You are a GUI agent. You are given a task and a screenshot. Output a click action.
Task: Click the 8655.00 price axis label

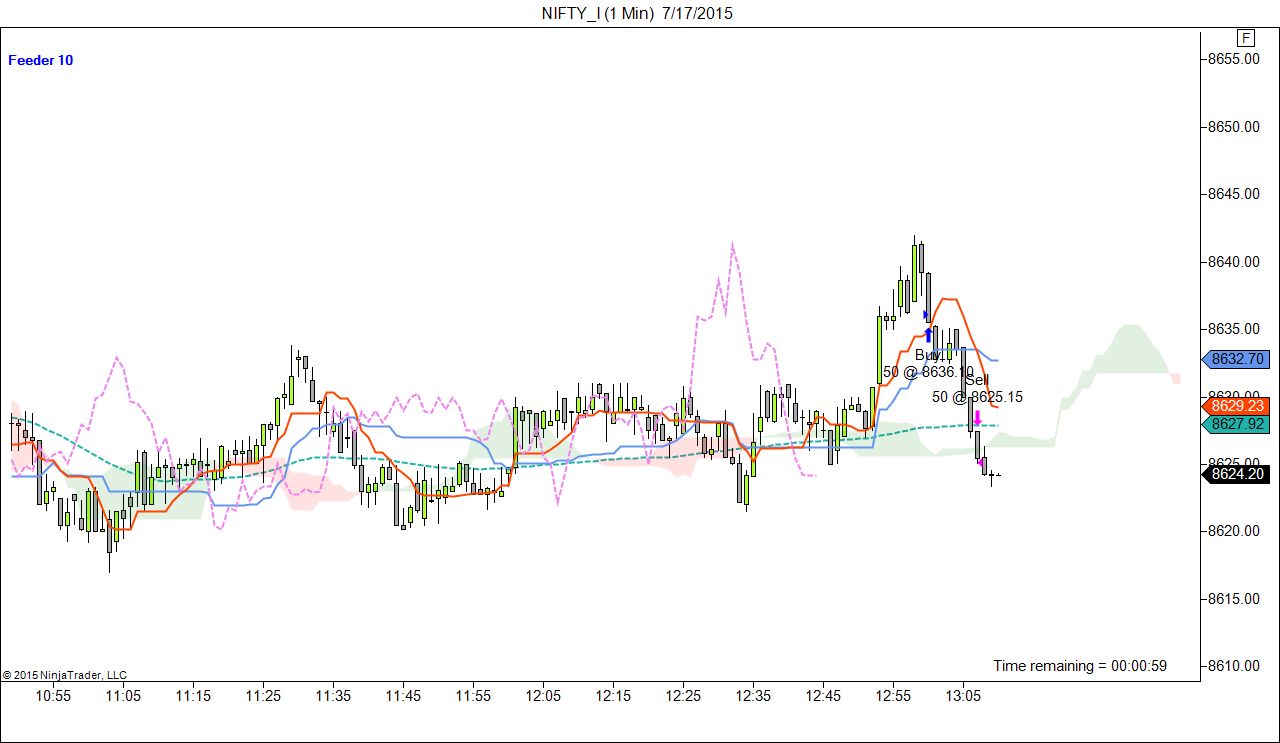click(x=1233, y=59)
